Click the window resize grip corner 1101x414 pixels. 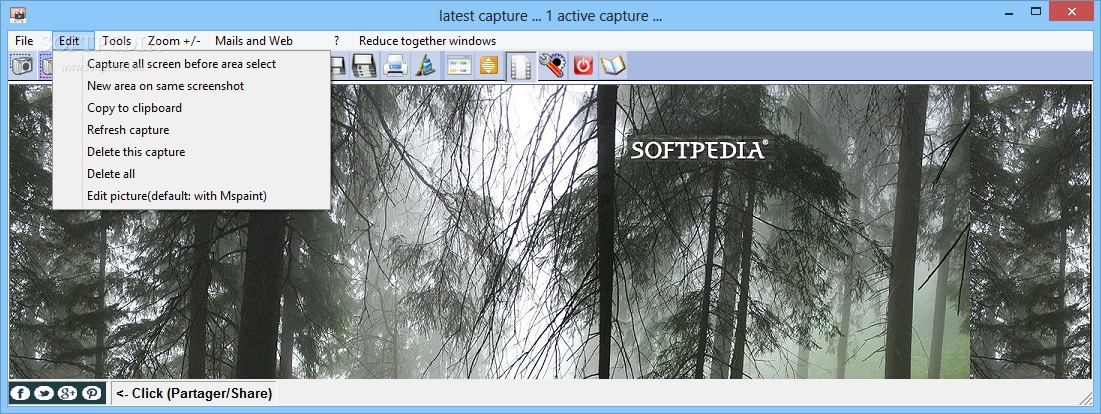[x=1086, y=399]
